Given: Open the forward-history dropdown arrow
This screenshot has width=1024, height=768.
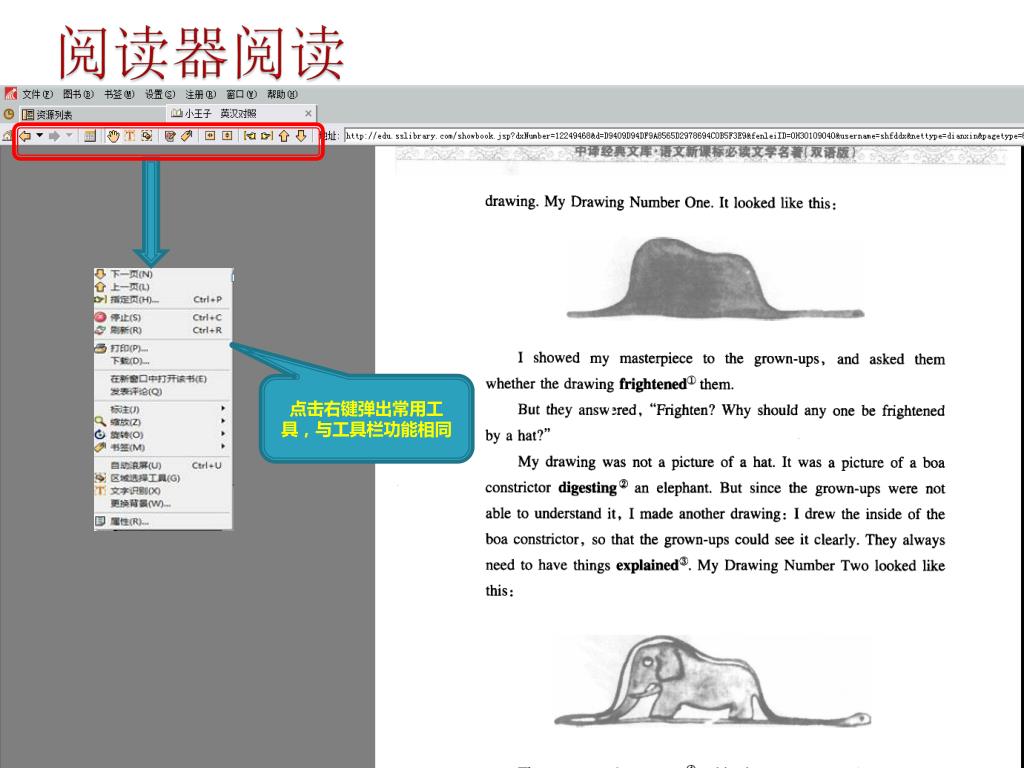Looking at the screenshot, I should coord(69,136).
